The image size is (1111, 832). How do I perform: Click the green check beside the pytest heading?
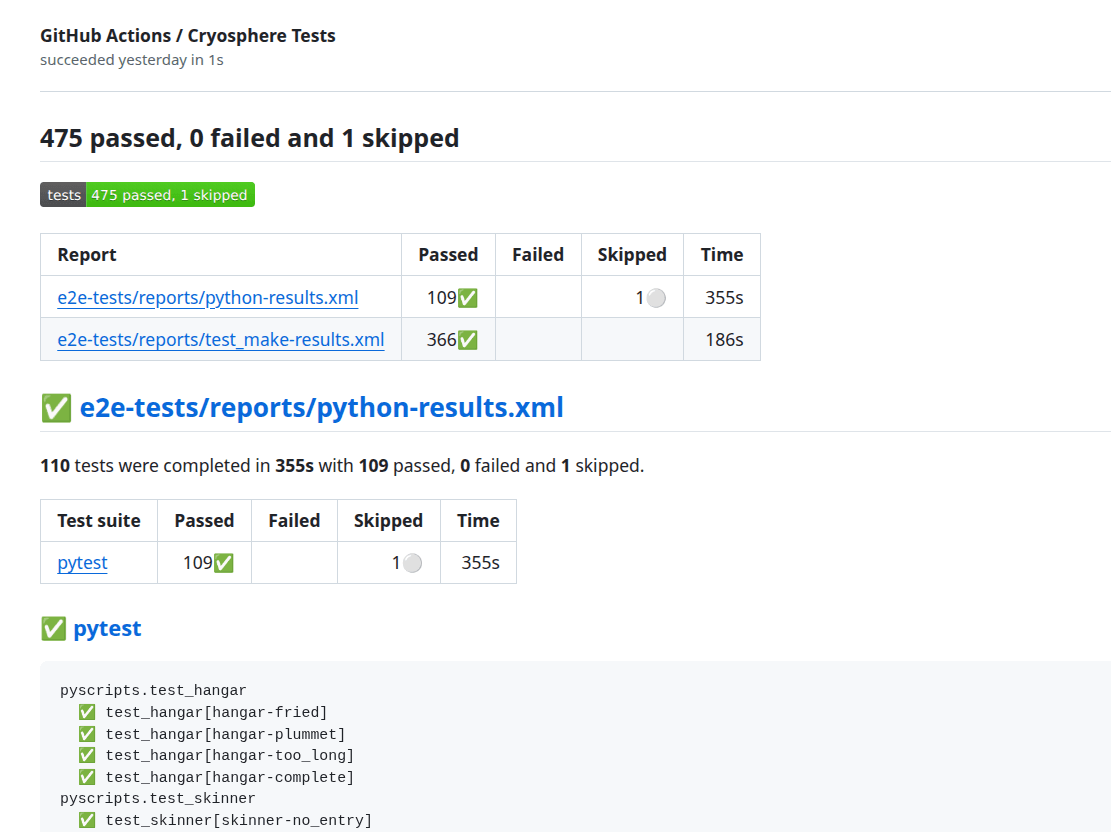coord(53,628)
